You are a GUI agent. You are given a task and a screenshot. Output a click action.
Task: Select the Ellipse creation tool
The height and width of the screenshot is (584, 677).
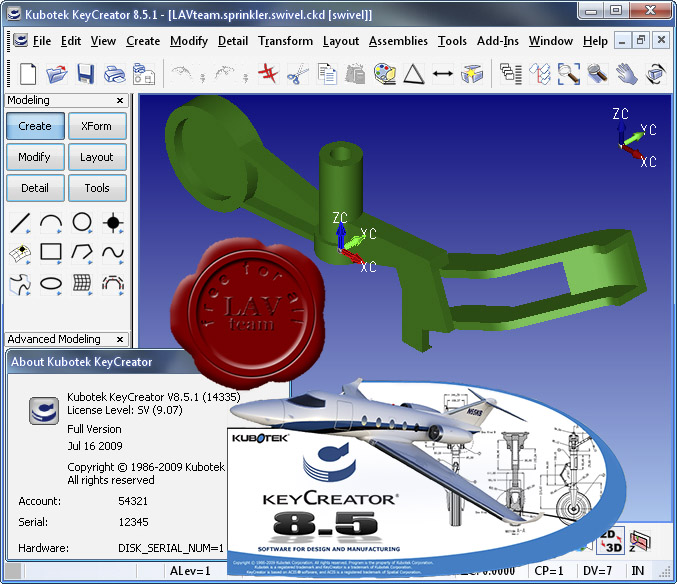point(51,284)
